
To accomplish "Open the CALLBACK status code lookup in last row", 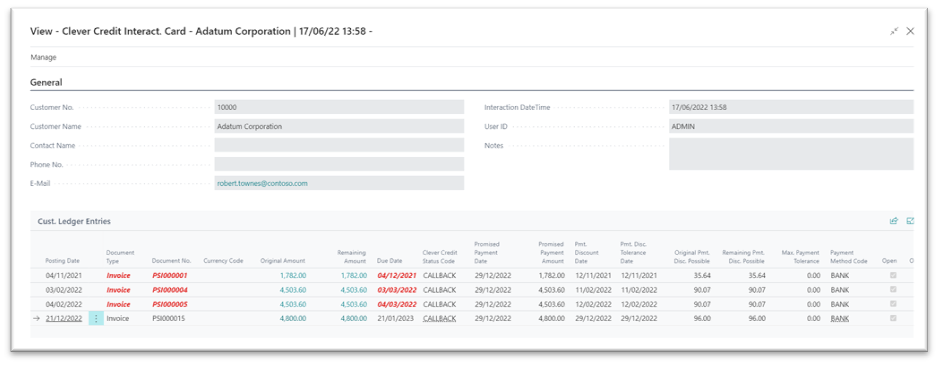I will (x=439, y=319).
